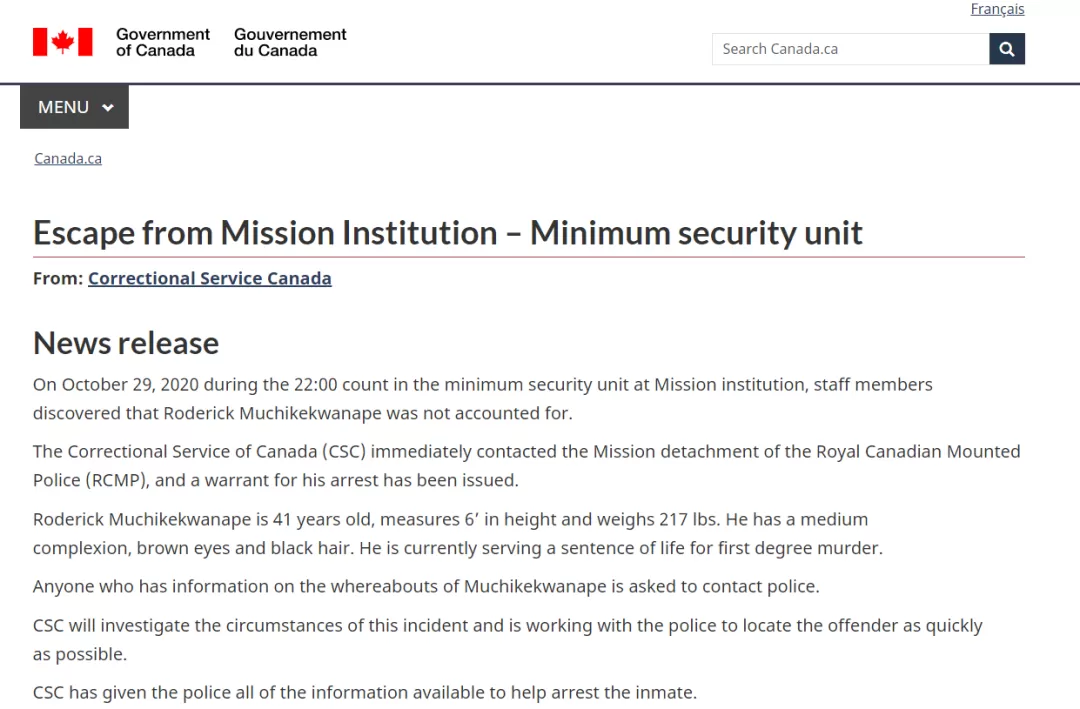The image size is (1080, 709).
Task: Click the Government of Canada wordmark
Action: point(163,42)
